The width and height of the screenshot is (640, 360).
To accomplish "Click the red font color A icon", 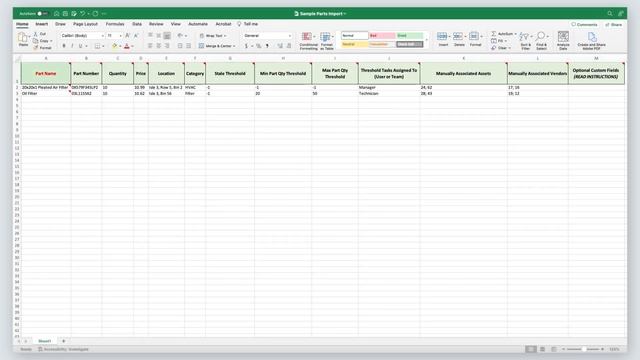I will pos(127,46).
